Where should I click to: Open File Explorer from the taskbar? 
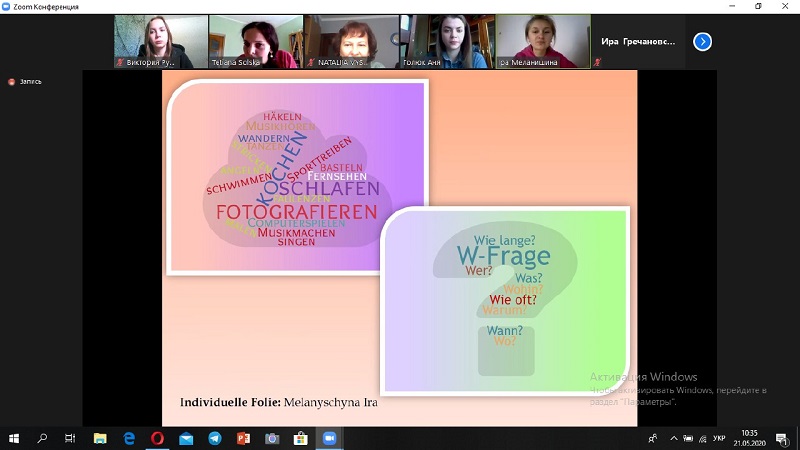click(100, 438)
